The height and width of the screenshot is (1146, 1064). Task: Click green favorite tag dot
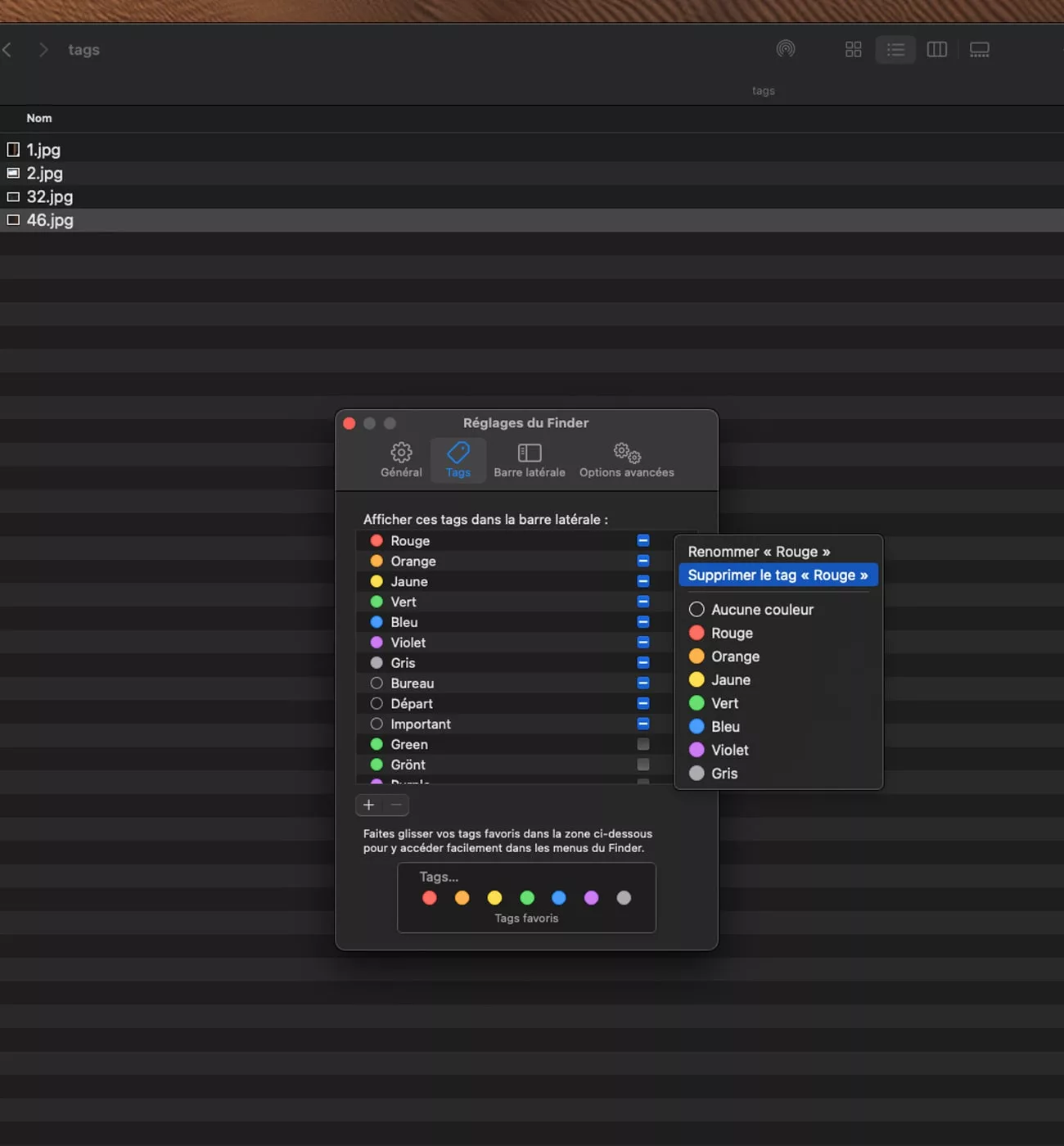(x=527, y=898)
